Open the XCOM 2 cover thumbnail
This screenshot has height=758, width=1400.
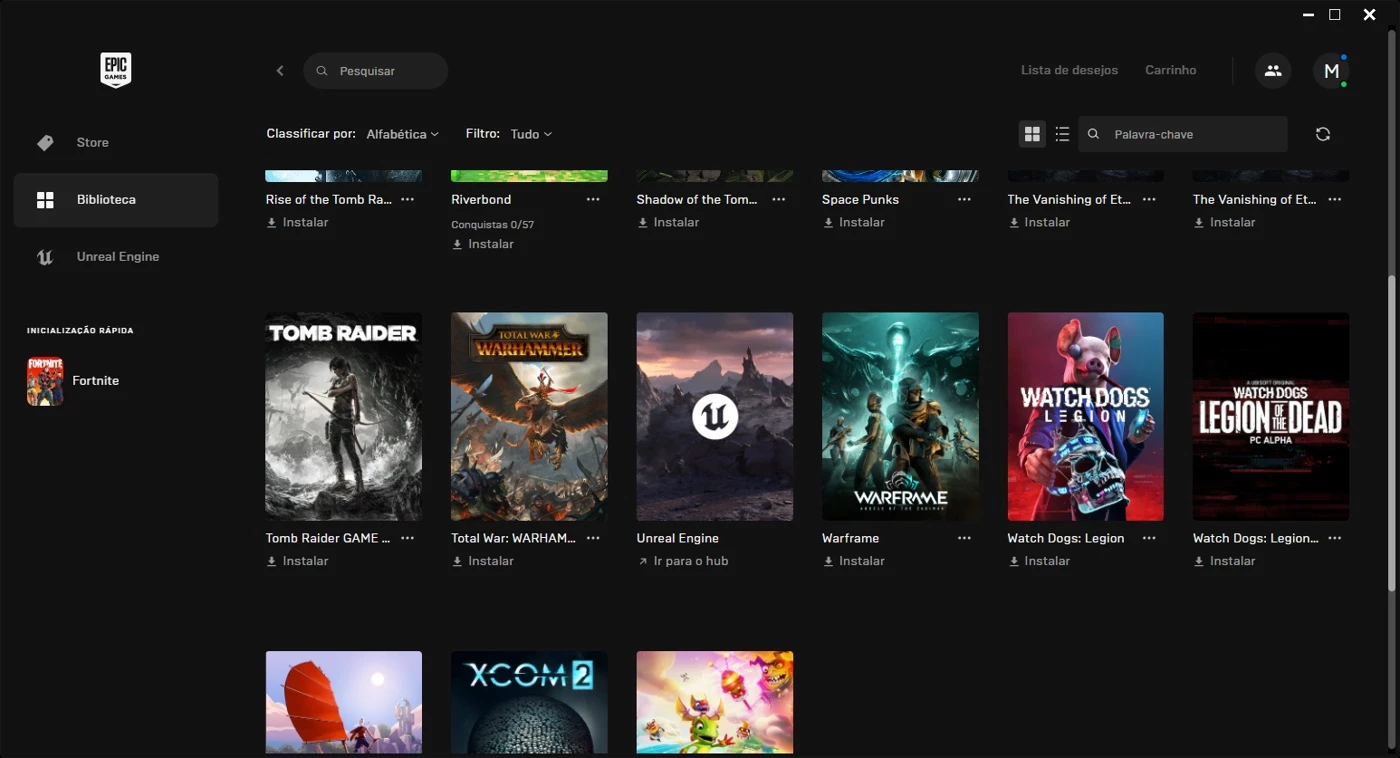tap(529, 703)
